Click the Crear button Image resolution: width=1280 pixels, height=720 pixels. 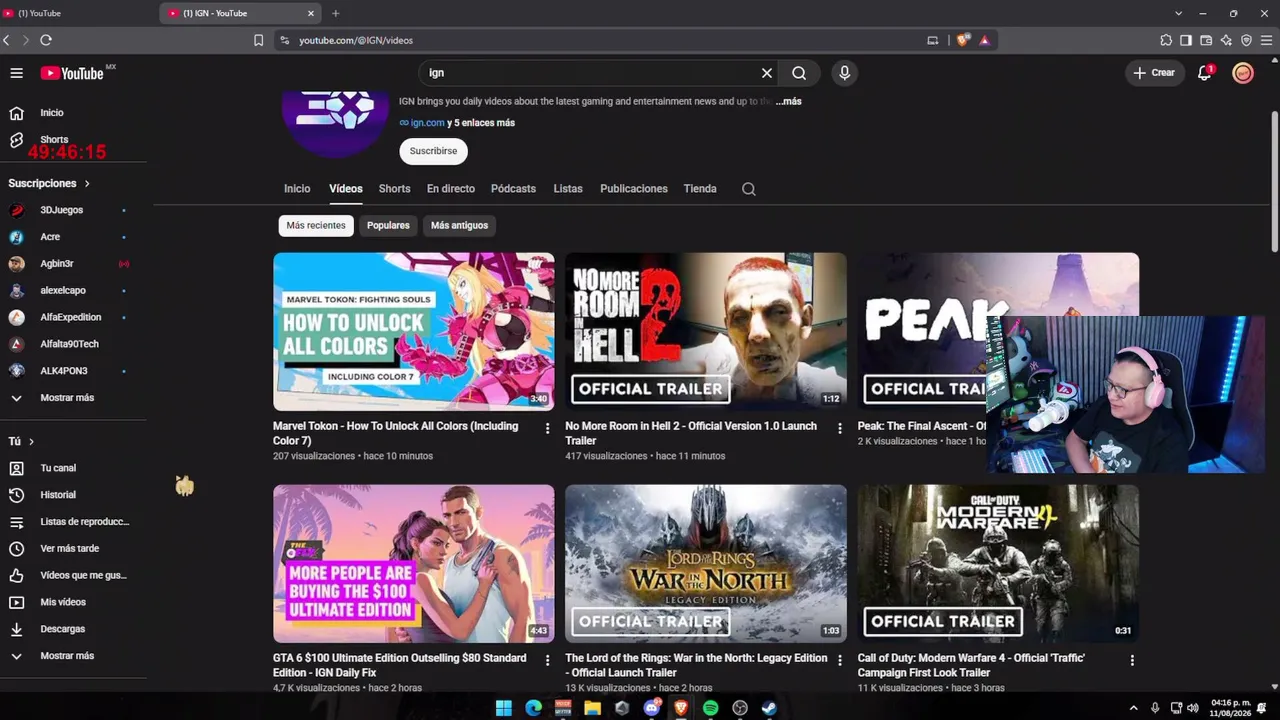[1155, 73]
